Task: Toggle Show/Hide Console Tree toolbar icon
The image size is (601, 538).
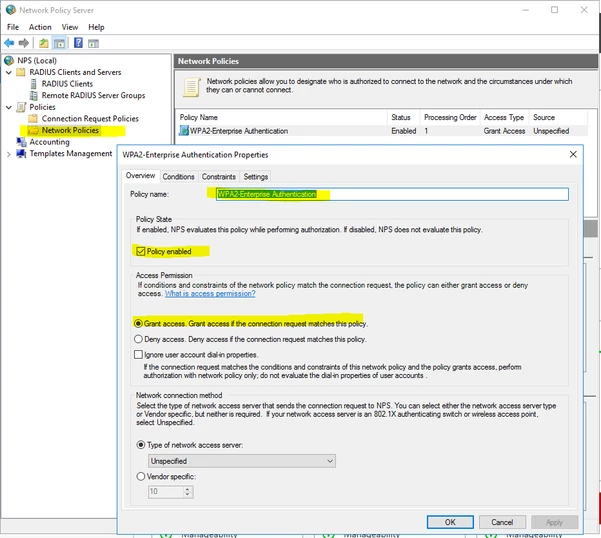Action: [x=59, y=43]
